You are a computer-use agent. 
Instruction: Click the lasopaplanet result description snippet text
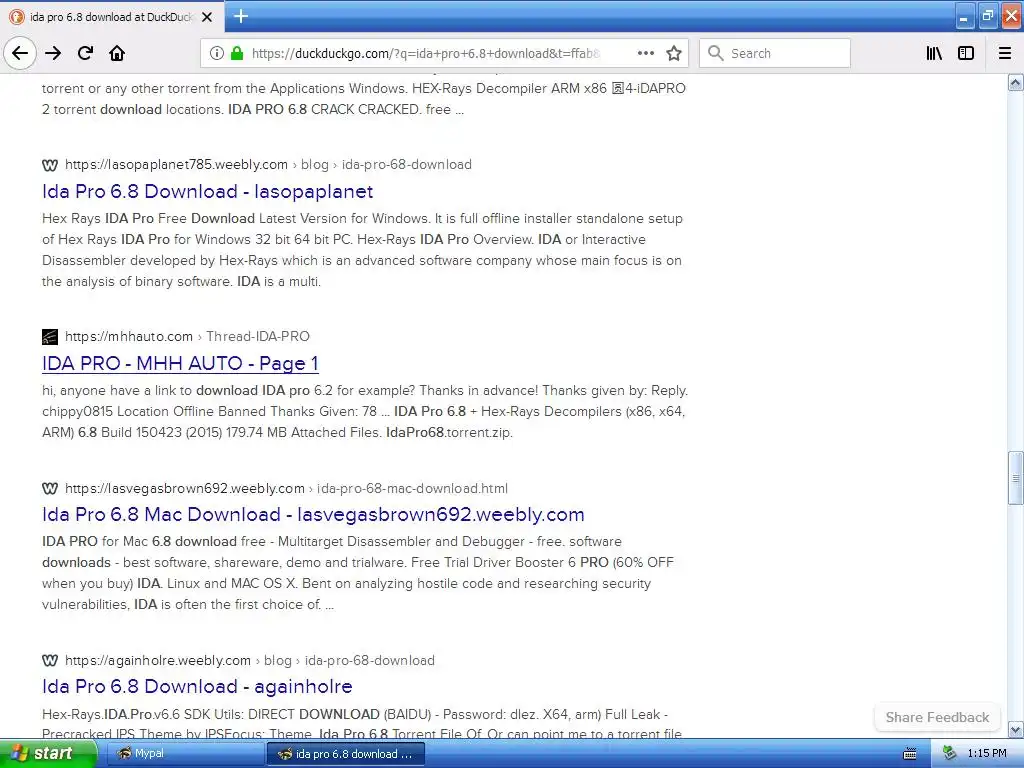(x=362, y=250)
